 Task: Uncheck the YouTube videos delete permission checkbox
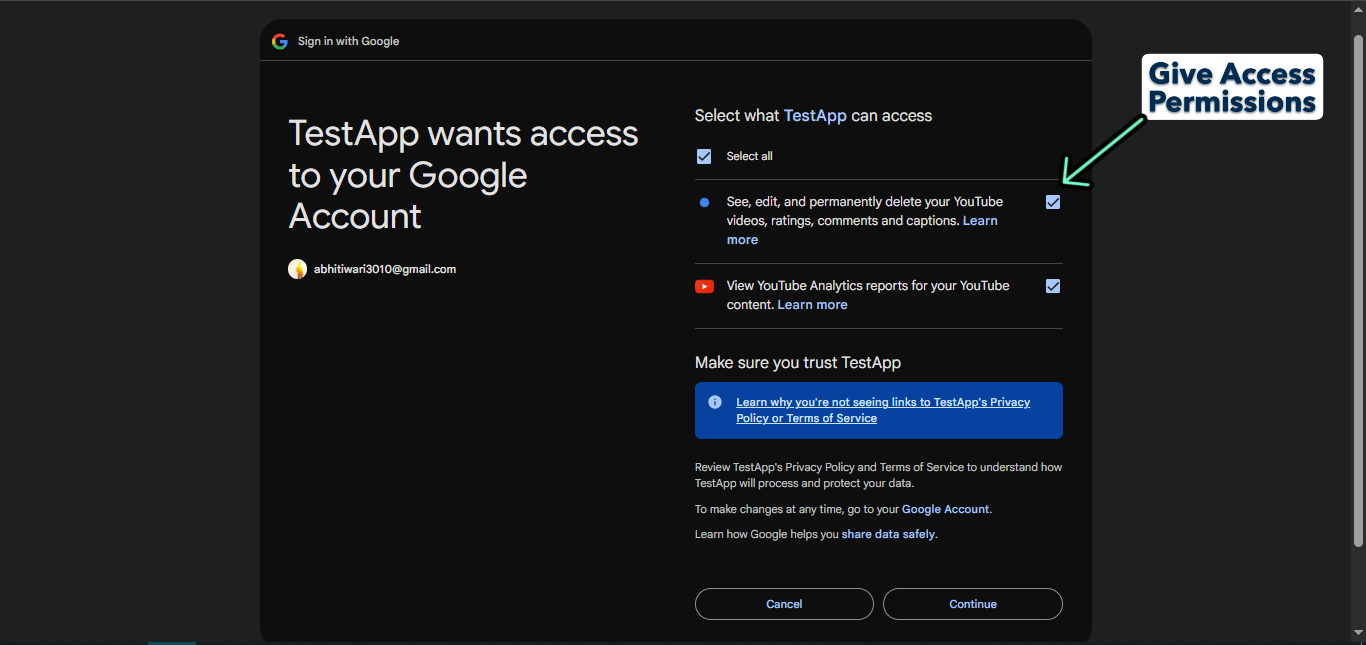pos(1053,202)
